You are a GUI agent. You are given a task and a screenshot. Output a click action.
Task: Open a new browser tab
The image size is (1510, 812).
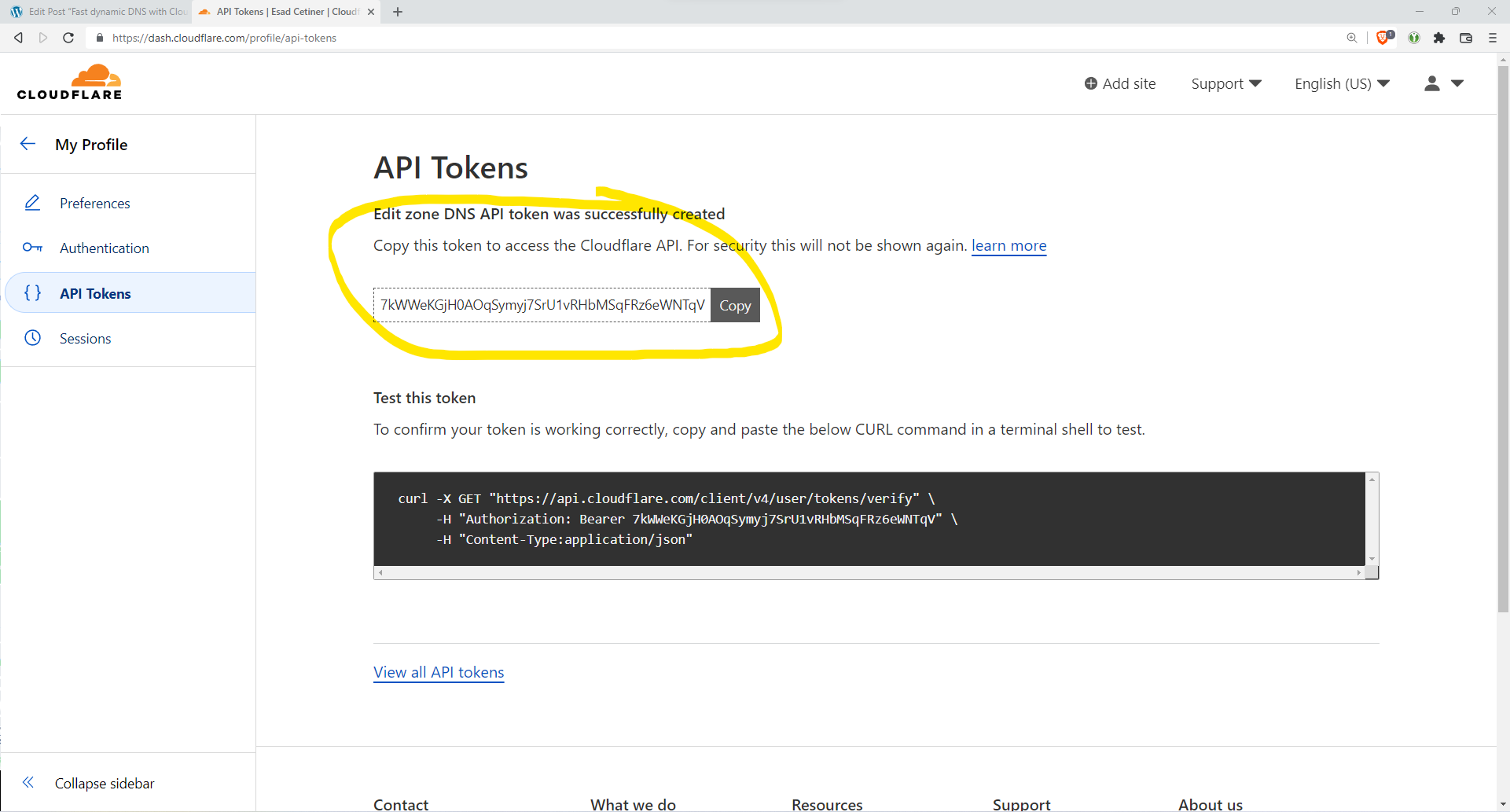[x=398, y=12]
